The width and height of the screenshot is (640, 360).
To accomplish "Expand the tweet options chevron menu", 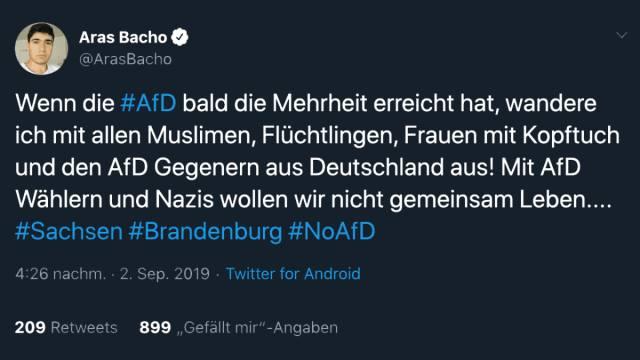I will tap(622, 36).
